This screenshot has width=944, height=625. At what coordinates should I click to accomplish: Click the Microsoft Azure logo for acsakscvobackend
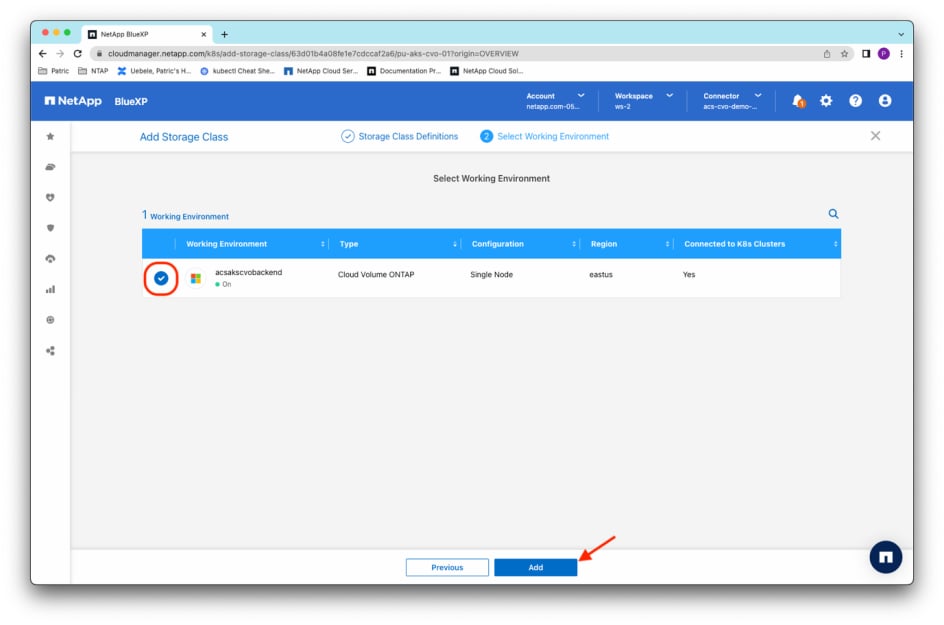coord(196,278)
